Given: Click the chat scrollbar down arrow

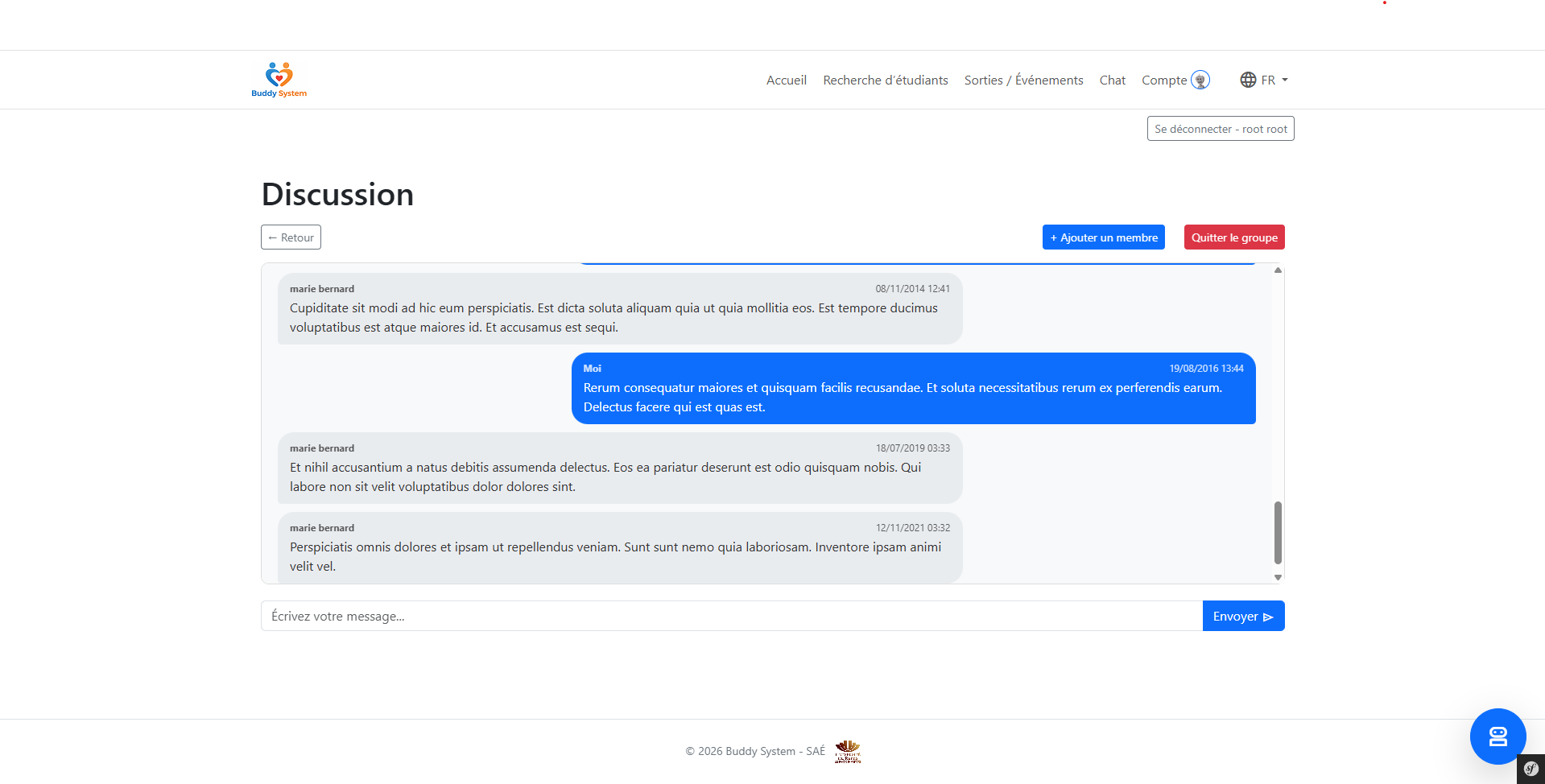Looking at the screenshot, I should 1278,577.
